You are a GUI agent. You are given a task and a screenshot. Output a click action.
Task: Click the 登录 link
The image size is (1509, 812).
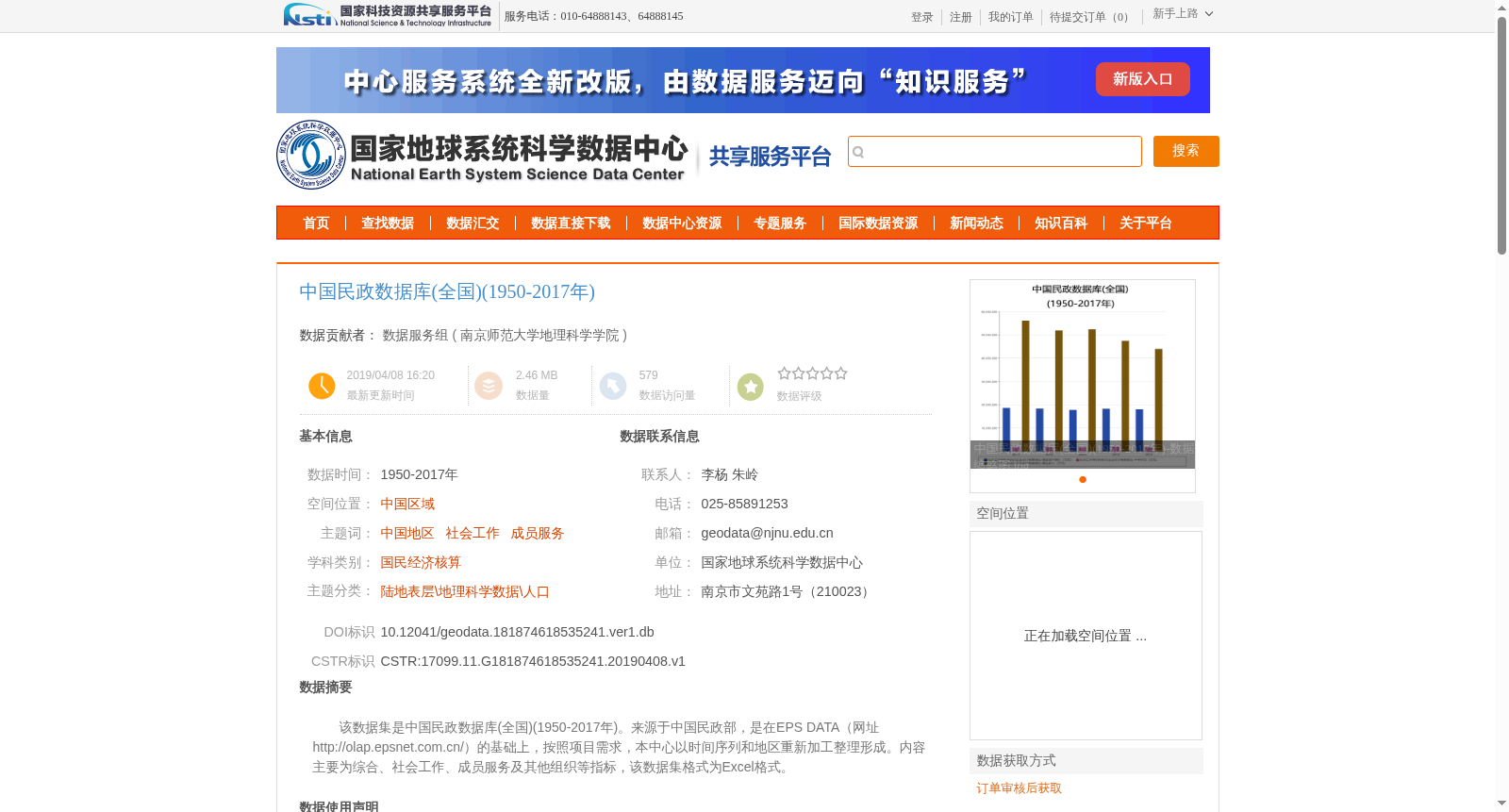[922, 17]
